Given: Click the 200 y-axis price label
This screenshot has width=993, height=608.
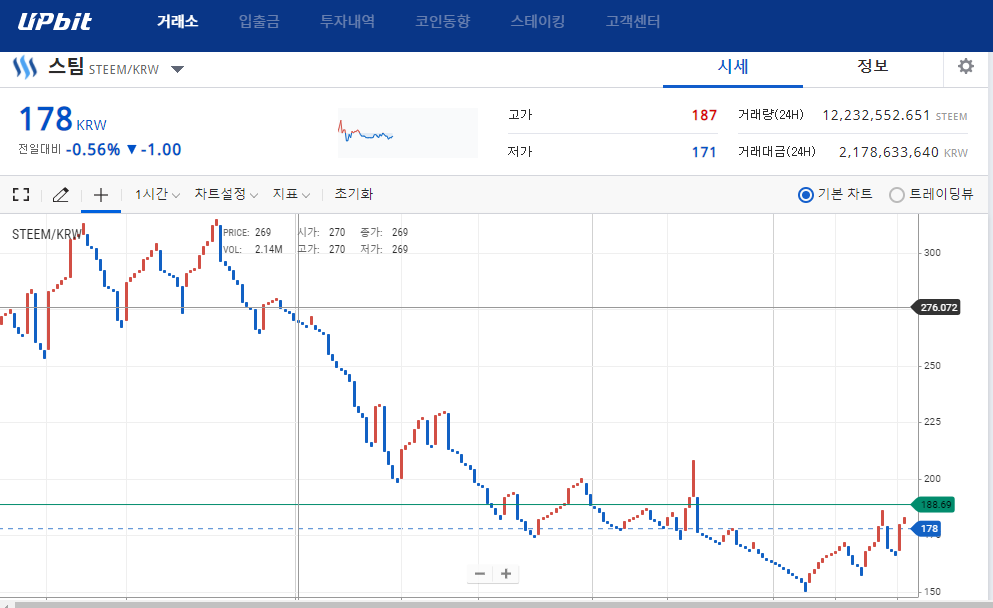Looking at the screenshot, I should (932, 478).
